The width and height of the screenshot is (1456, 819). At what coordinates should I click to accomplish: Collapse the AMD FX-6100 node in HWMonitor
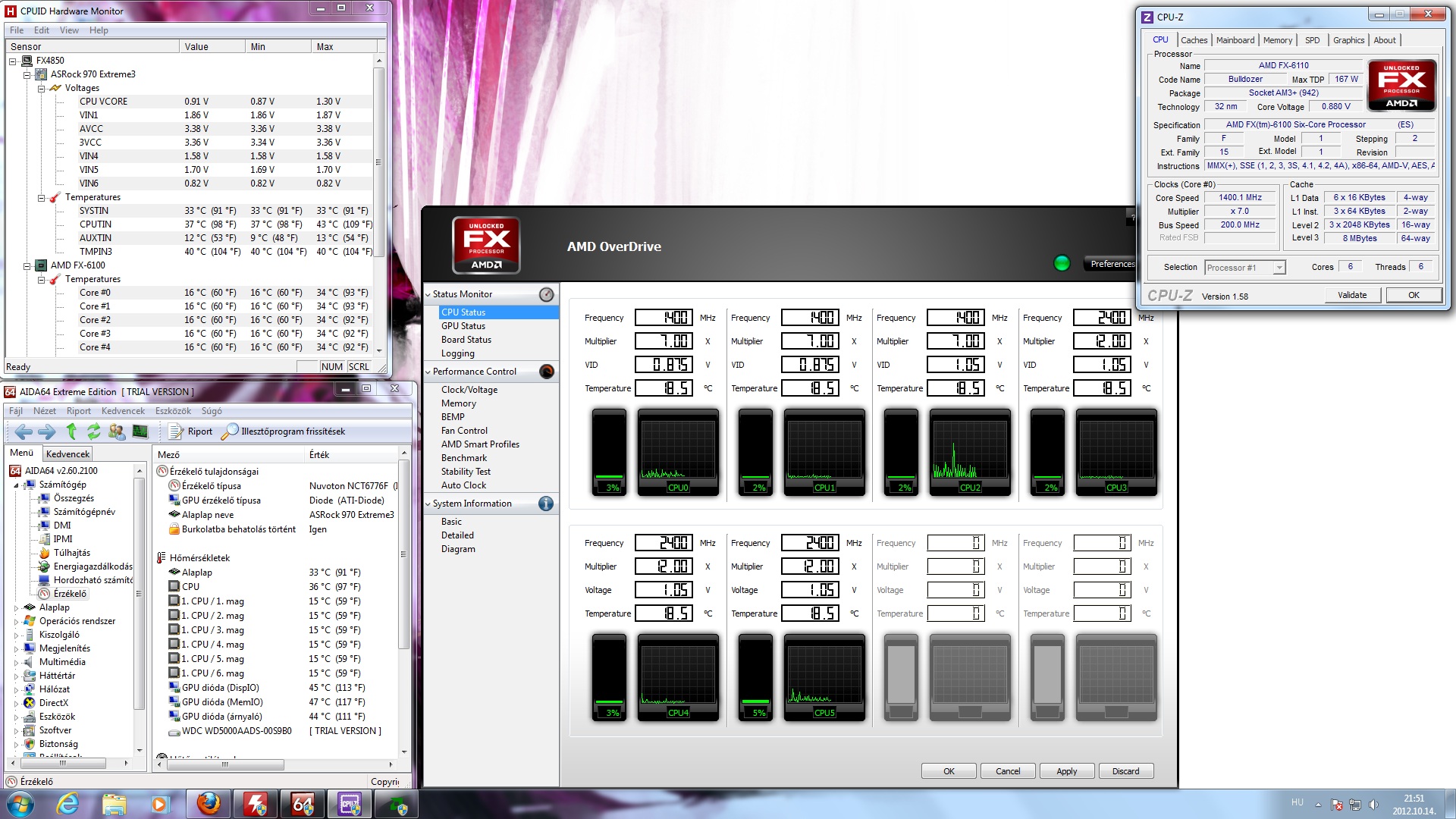(x=27, y=265)
